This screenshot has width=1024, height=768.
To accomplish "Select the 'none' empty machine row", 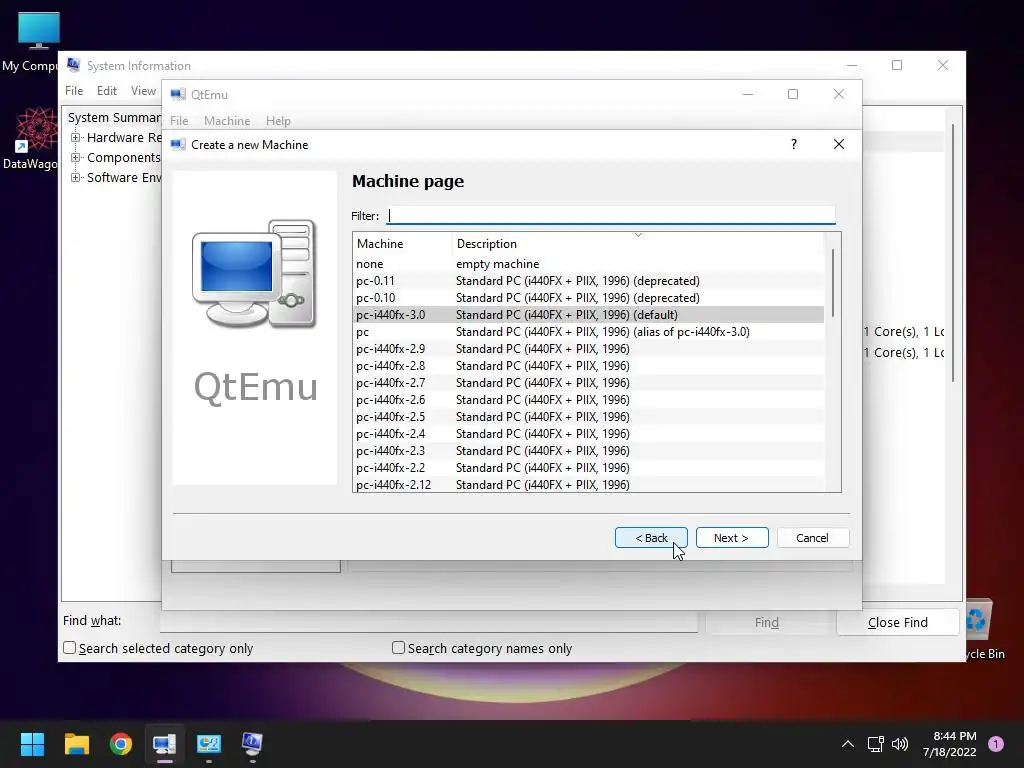I will (588, 264).
